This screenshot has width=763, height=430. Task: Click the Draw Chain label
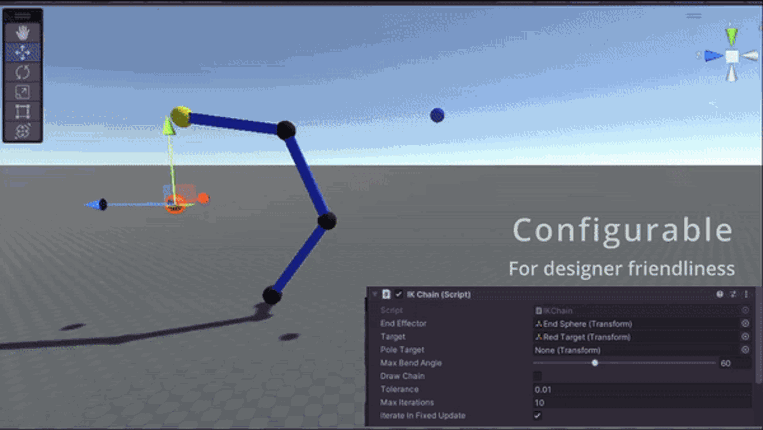point(402,376)
